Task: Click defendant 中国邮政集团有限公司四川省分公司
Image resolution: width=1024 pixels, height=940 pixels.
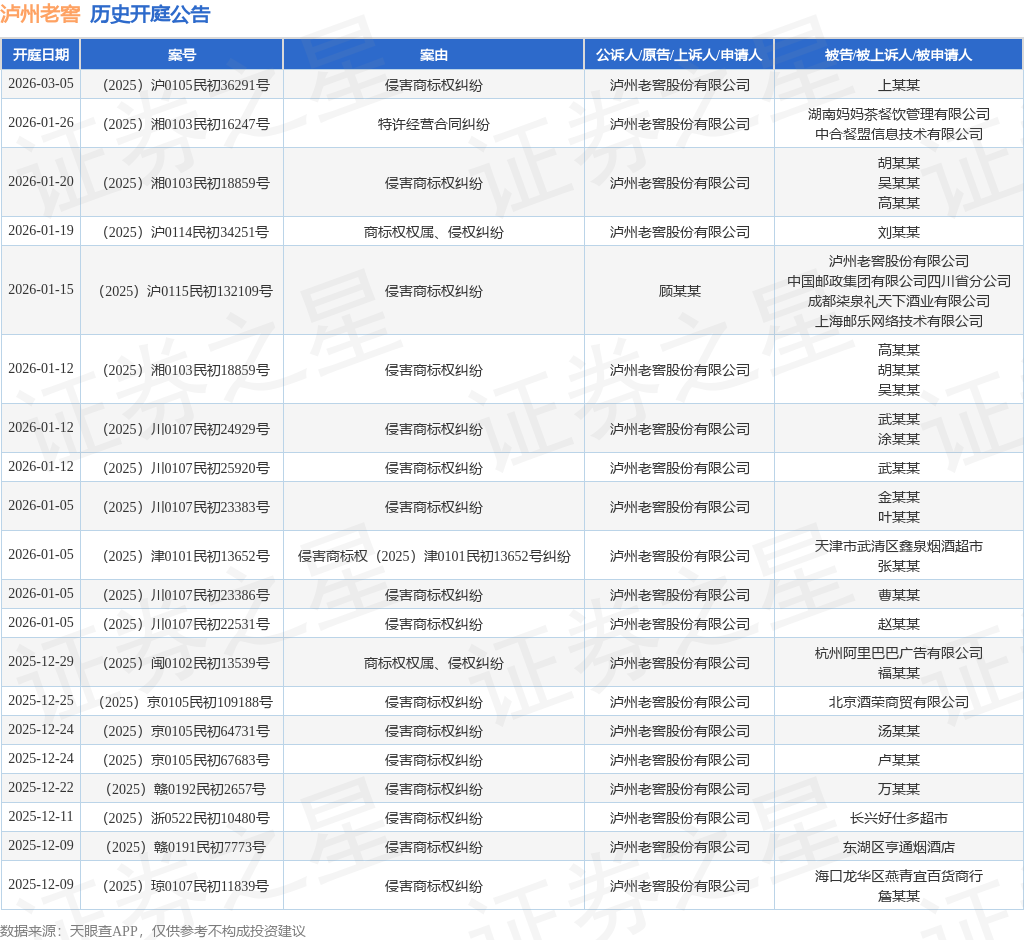Action: (899, 281)
